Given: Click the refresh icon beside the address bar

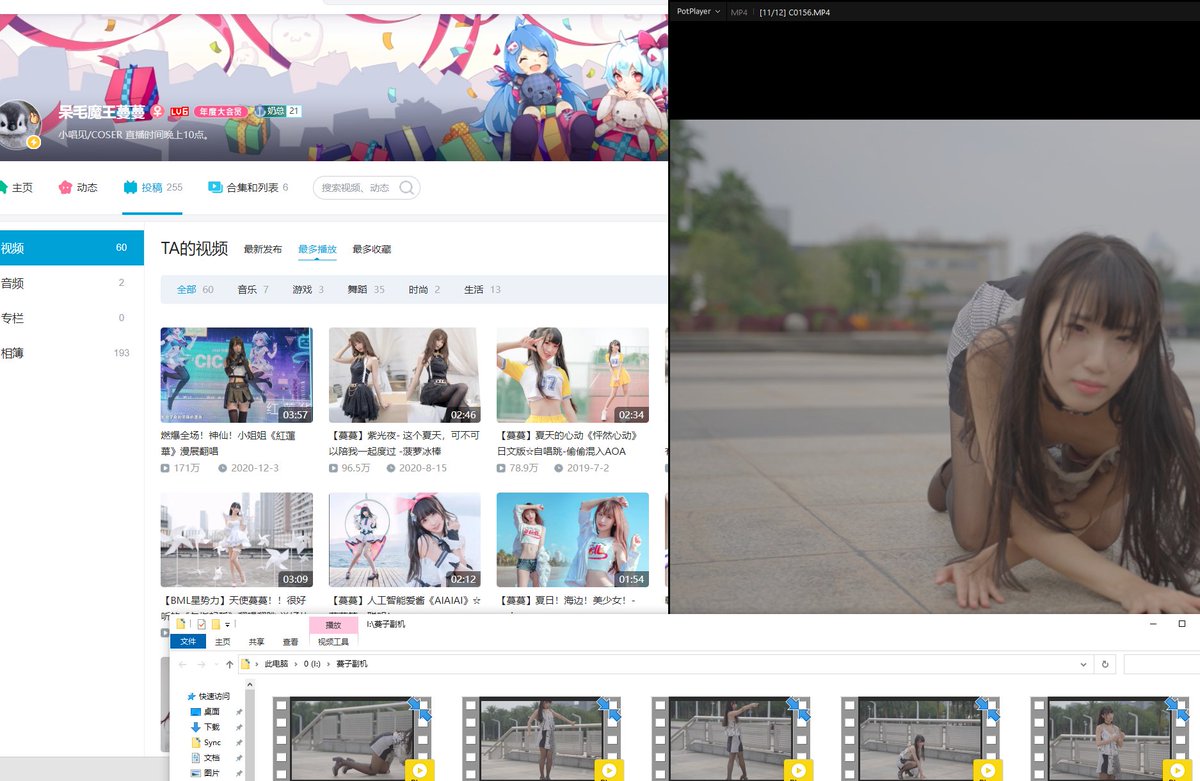Looking at the screenshot, I should (x=1105, y=663).
